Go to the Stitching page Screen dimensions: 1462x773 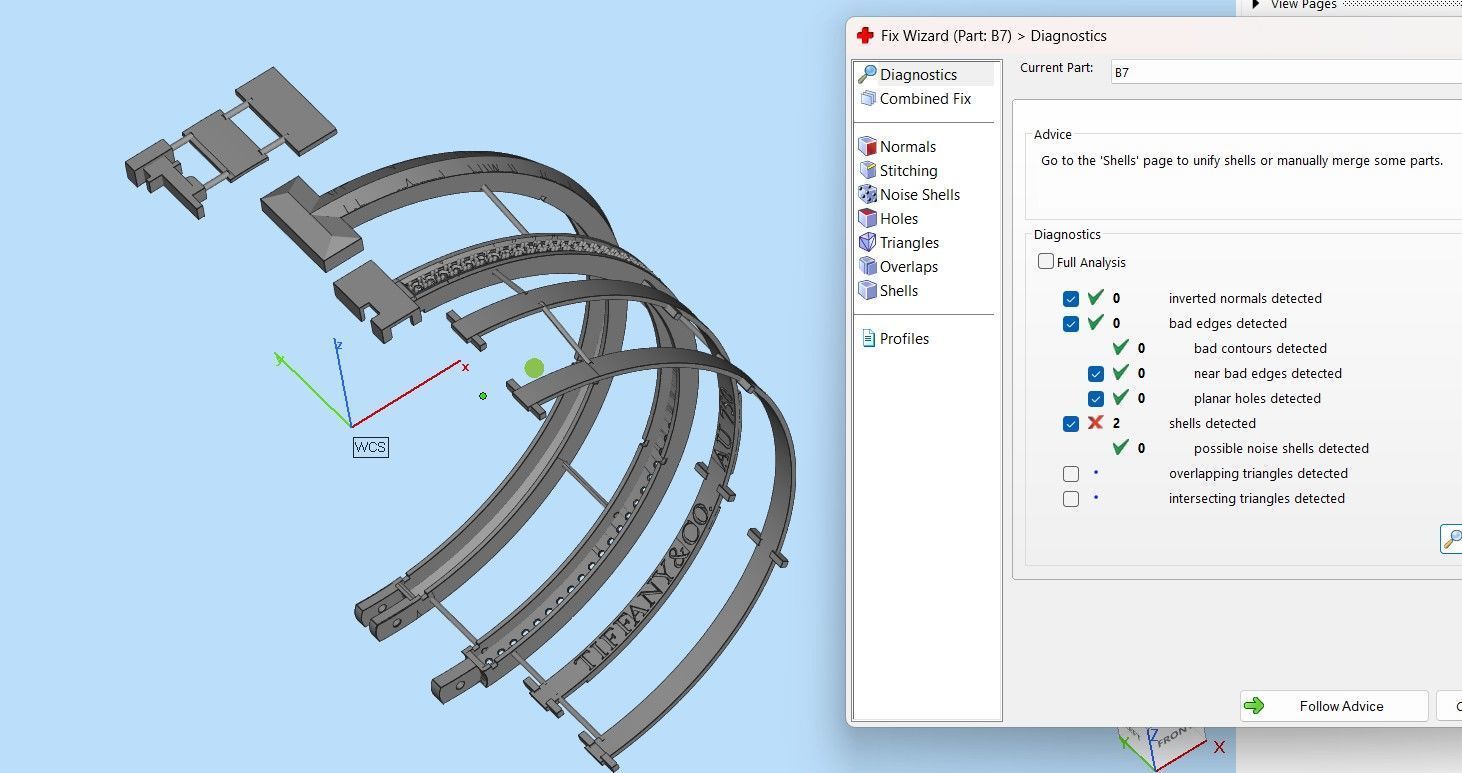point(909,170)
